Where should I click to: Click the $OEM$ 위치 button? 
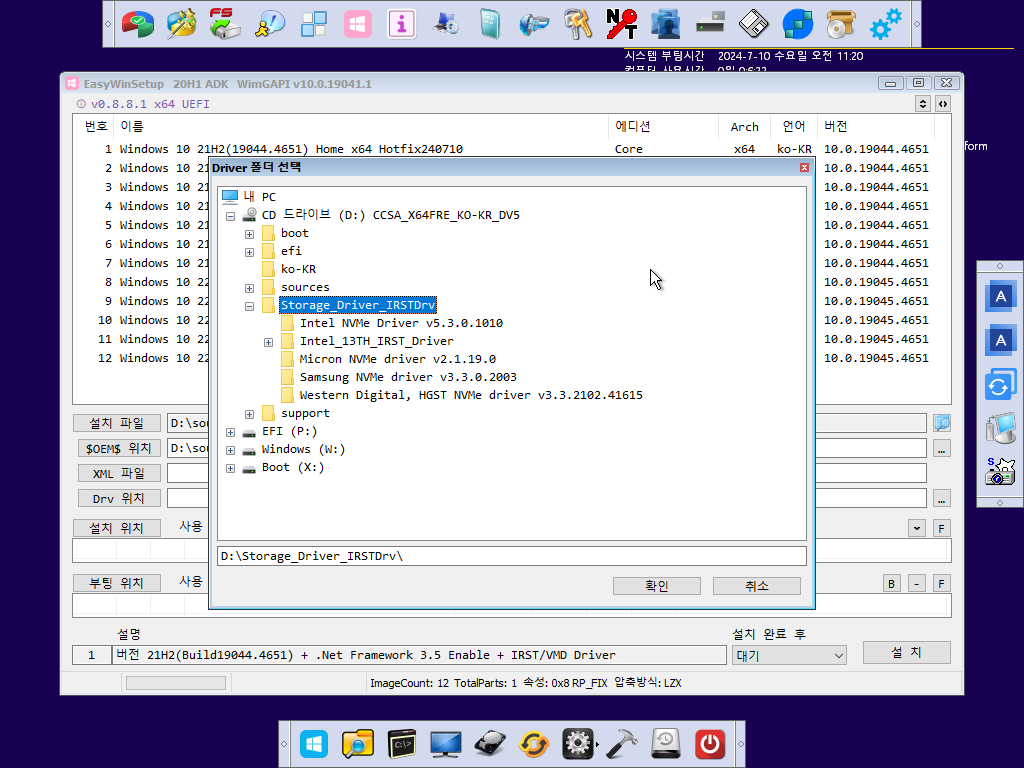coord(119,449)
